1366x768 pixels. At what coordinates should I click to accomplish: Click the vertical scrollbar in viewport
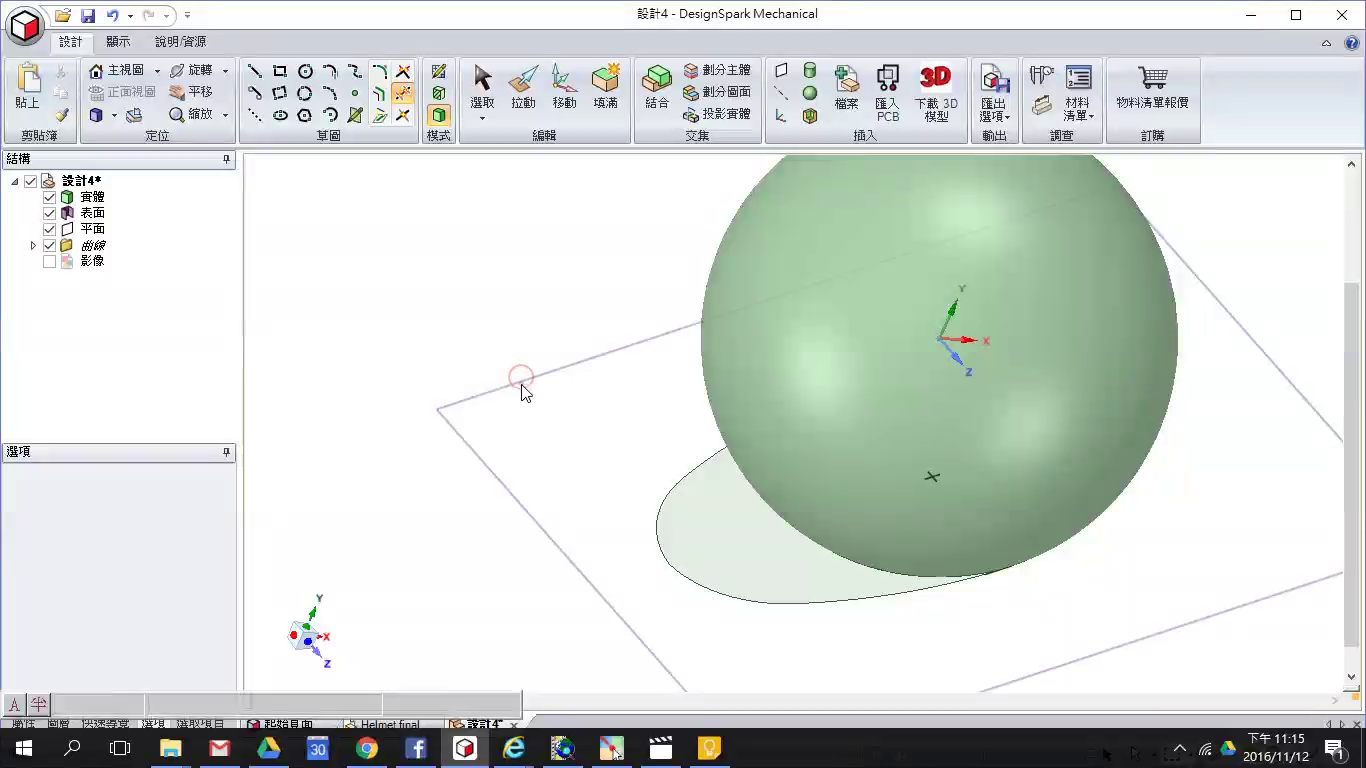click(1352, 465)
